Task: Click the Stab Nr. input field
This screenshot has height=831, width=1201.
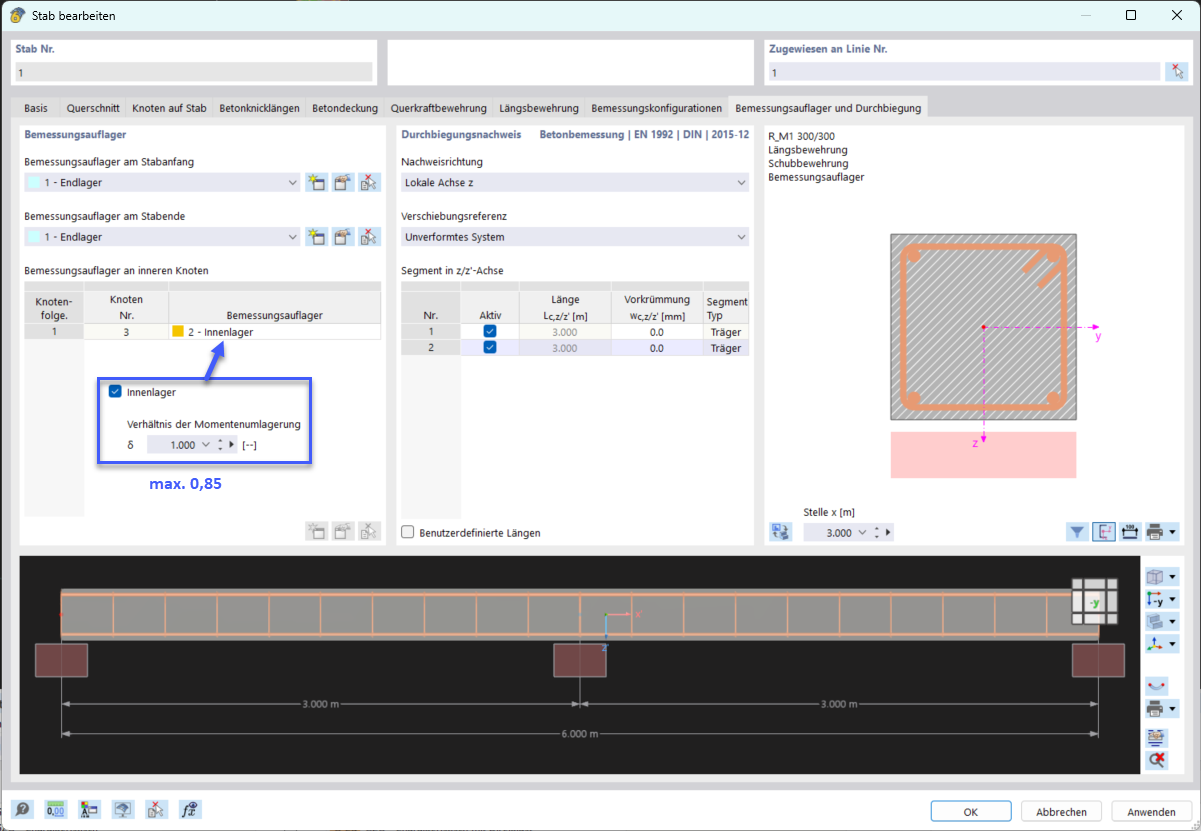Action: 194,72
